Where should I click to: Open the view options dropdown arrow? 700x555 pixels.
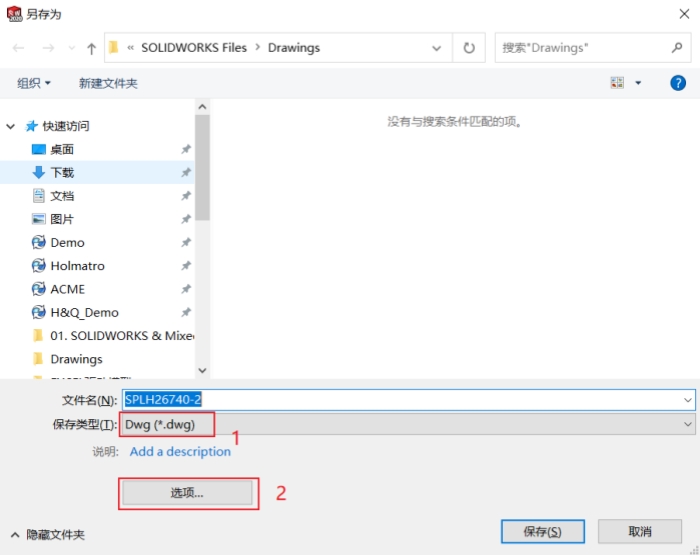(x=638, y=83)
